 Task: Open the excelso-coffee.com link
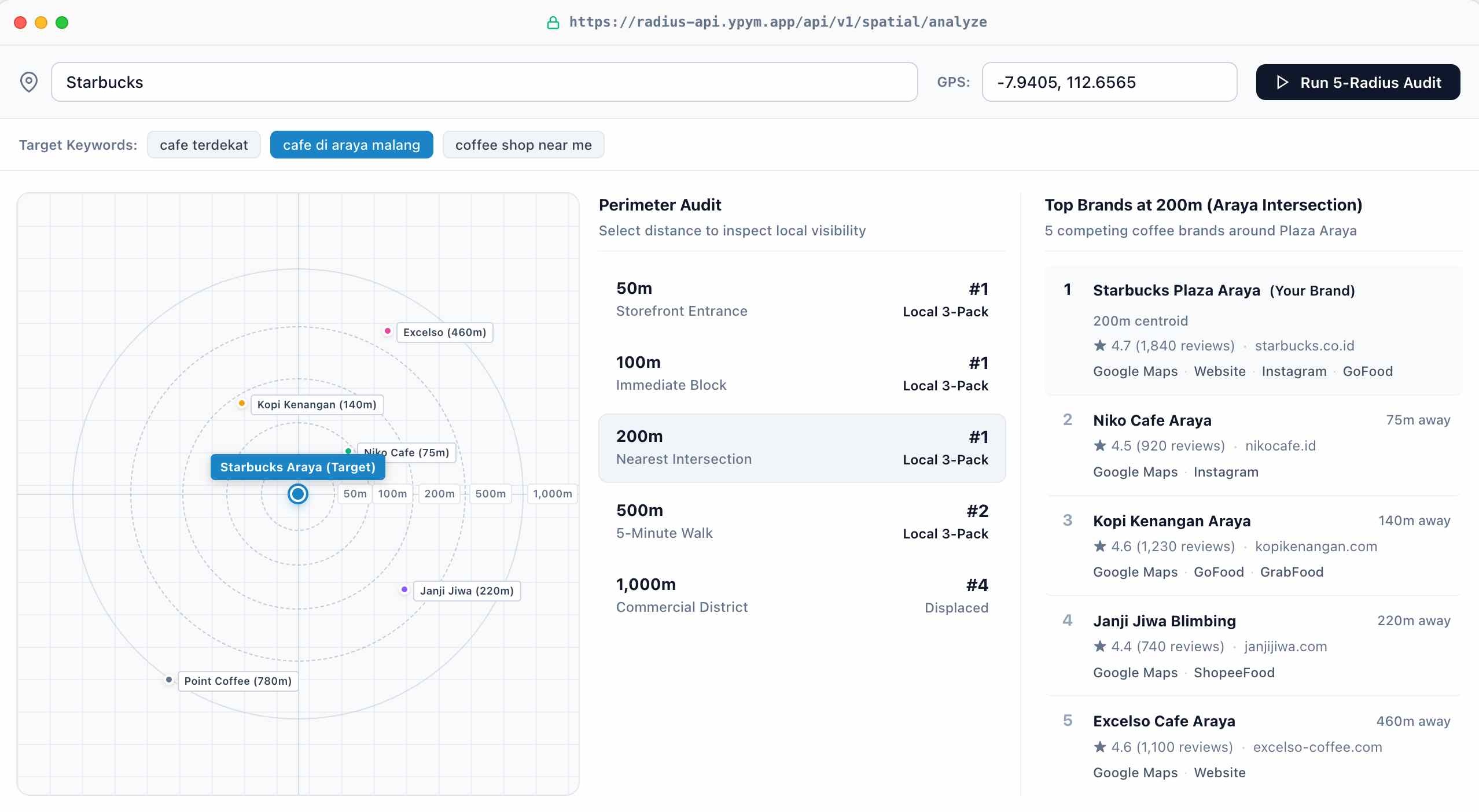point(1318,747)
